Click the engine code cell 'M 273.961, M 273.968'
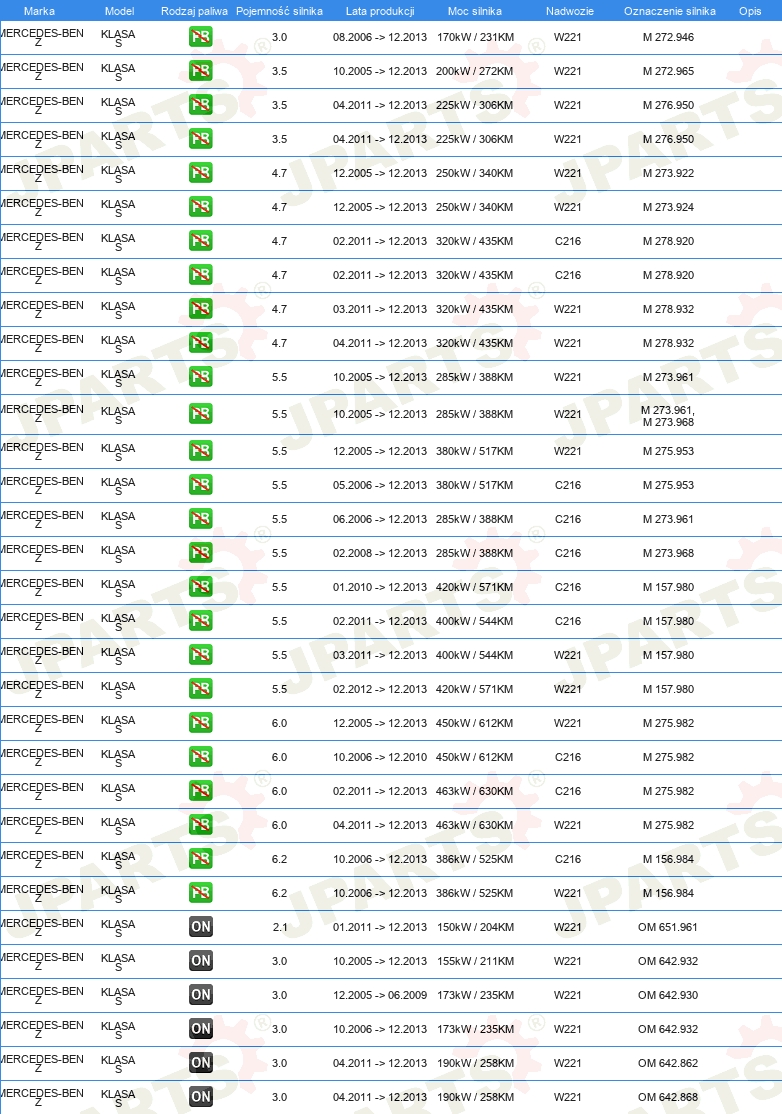The height and width of the screenshot is (1114, 782). [668, 416]
